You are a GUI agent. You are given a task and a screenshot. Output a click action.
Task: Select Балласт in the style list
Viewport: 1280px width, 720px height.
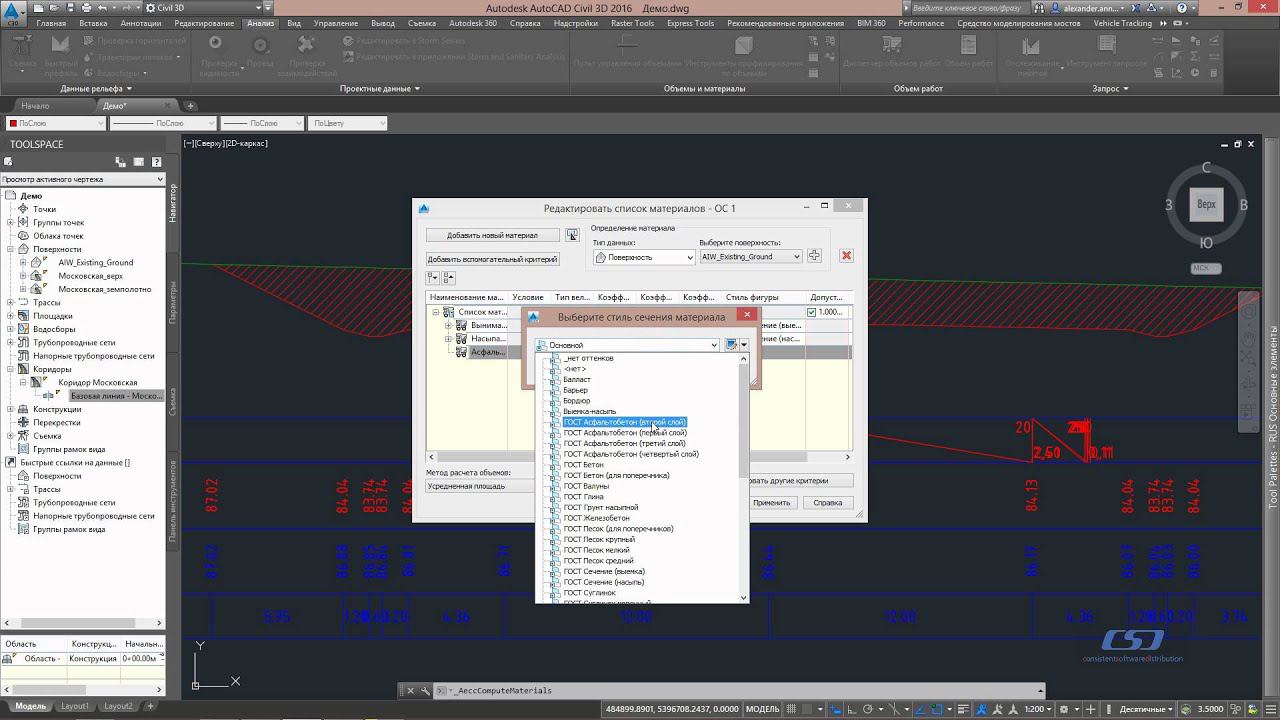pos(577,380)
